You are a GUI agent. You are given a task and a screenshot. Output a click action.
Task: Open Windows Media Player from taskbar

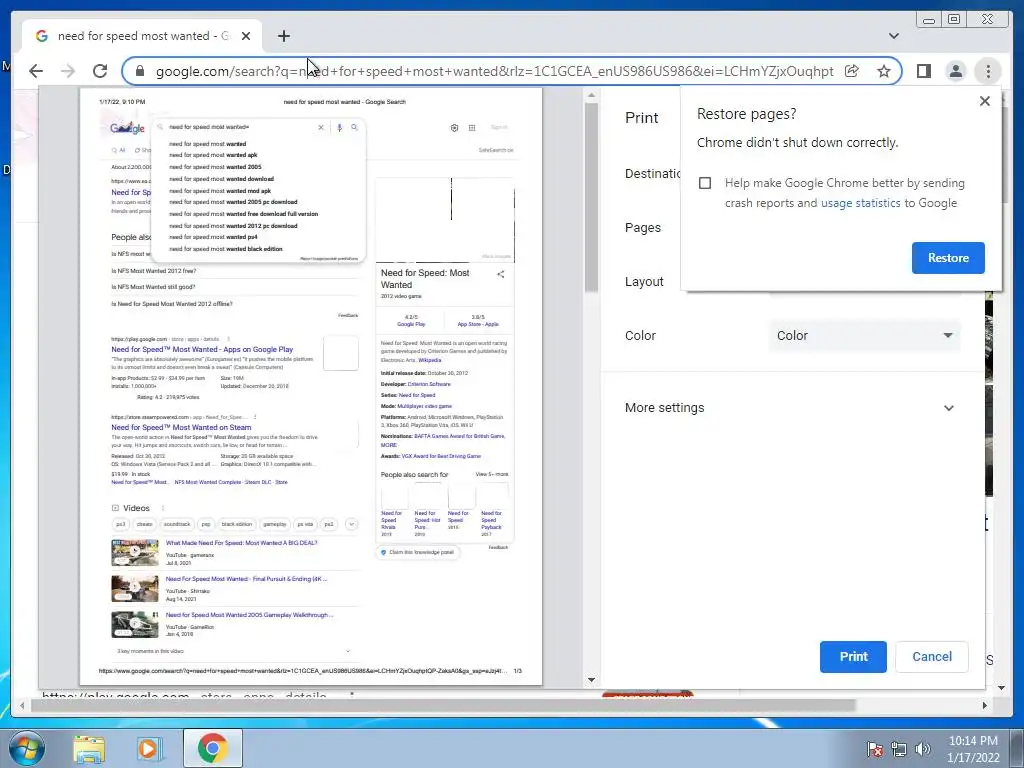(x=148, y=748)
